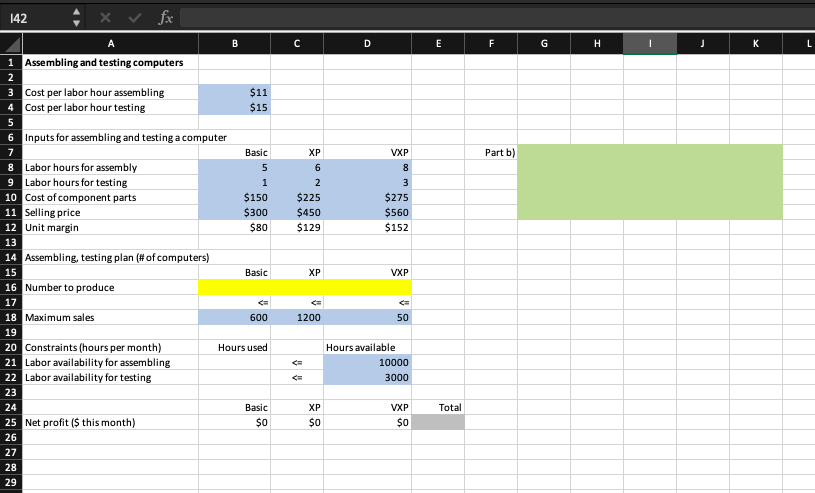Click the 'Hours available' header cell

367,347
